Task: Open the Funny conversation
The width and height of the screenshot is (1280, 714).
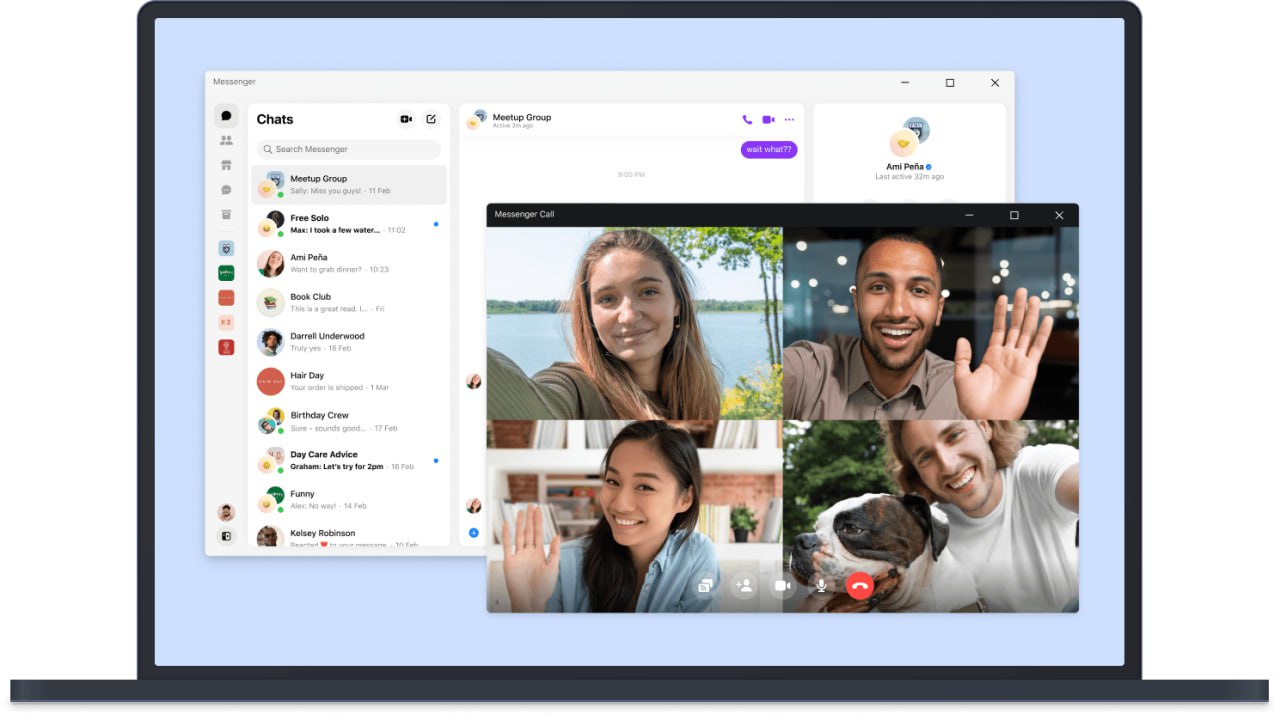Action: (x=349, y=499)
